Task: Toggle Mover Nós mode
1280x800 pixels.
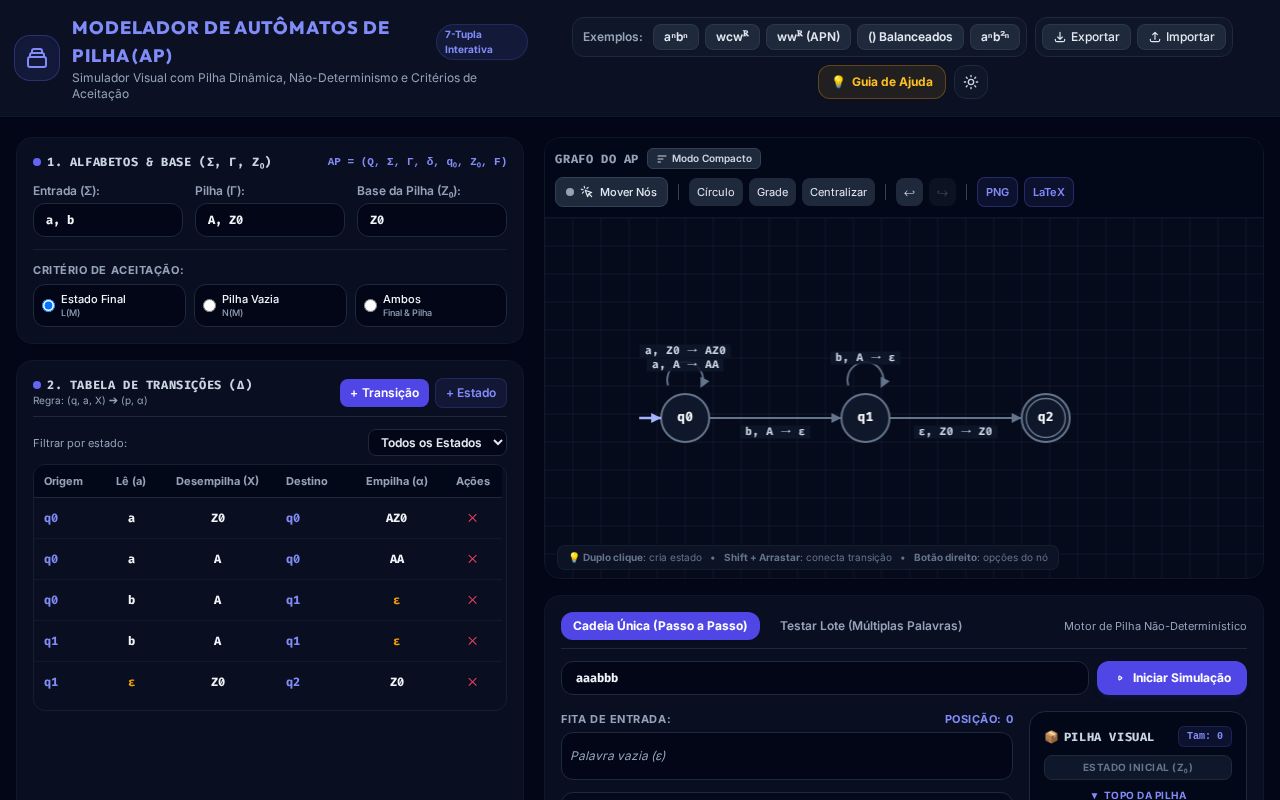Action: [611, 192]
